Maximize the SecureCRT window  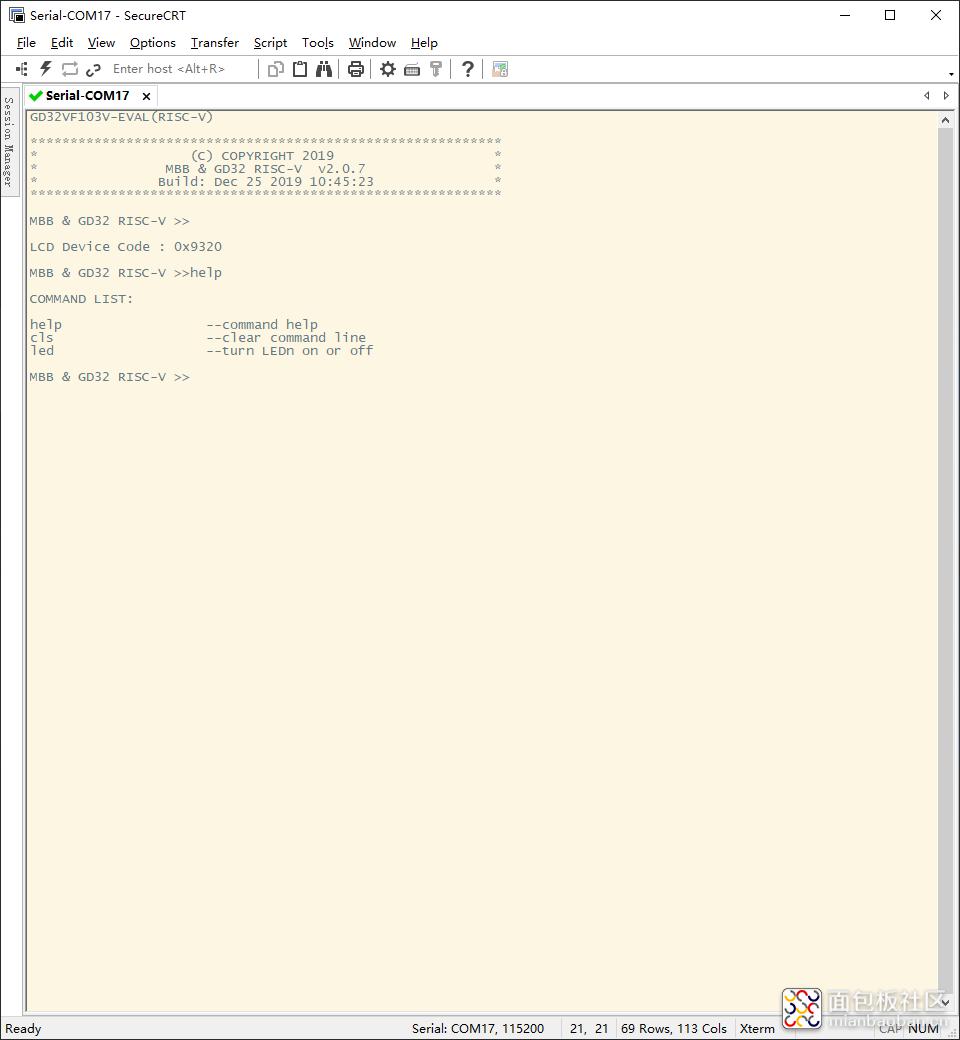click(890, 15)
